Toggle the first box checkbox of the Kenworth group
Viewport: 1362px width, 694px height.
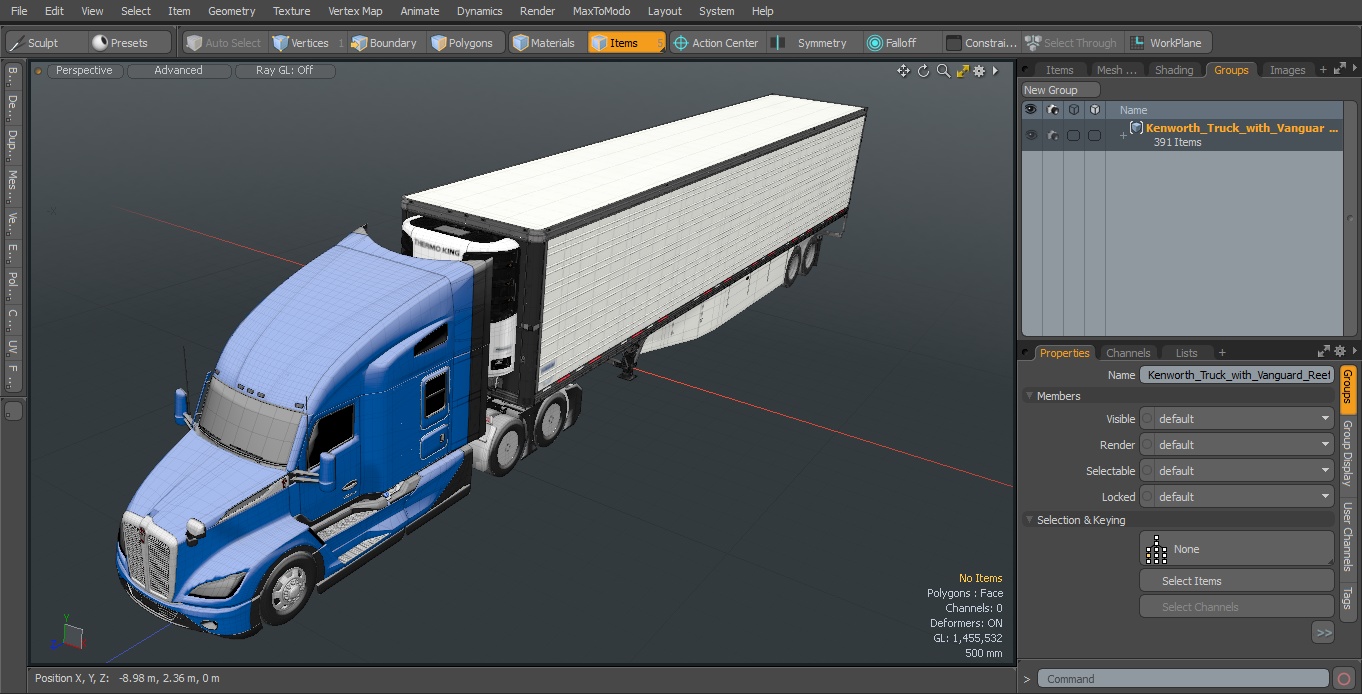(x=1073, y=135)
